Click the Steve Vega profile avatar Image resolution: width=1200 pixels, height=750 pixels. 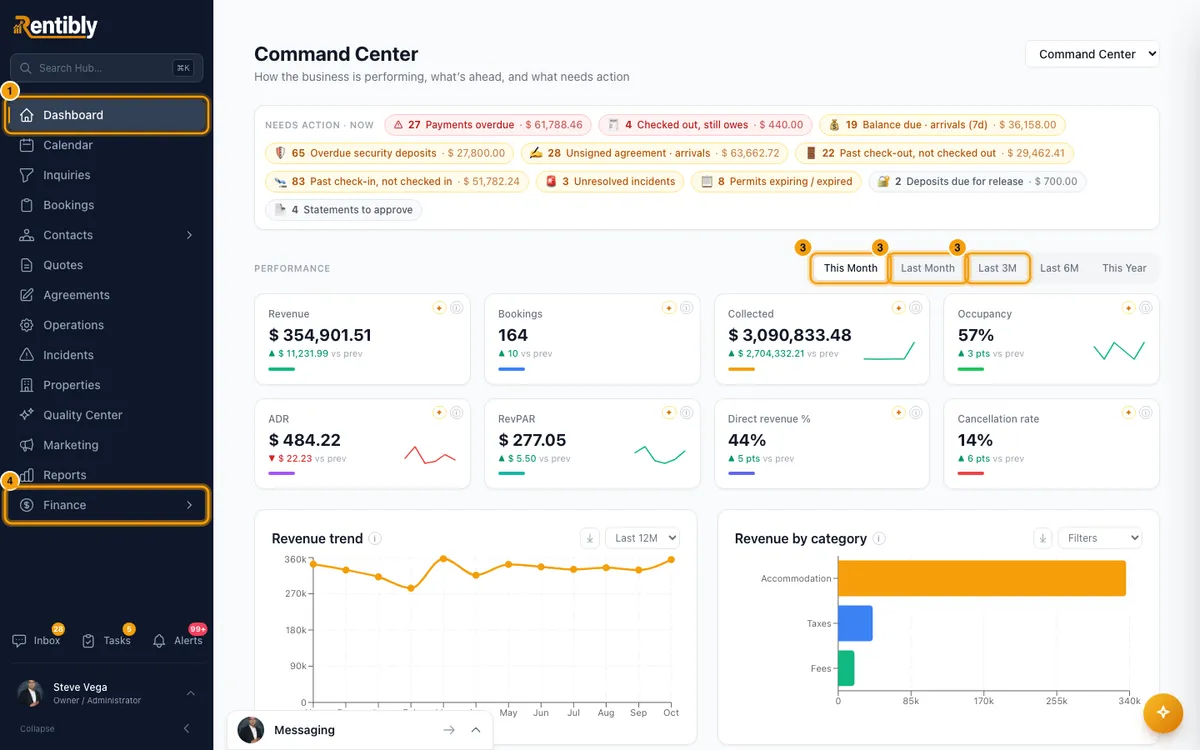31,693
